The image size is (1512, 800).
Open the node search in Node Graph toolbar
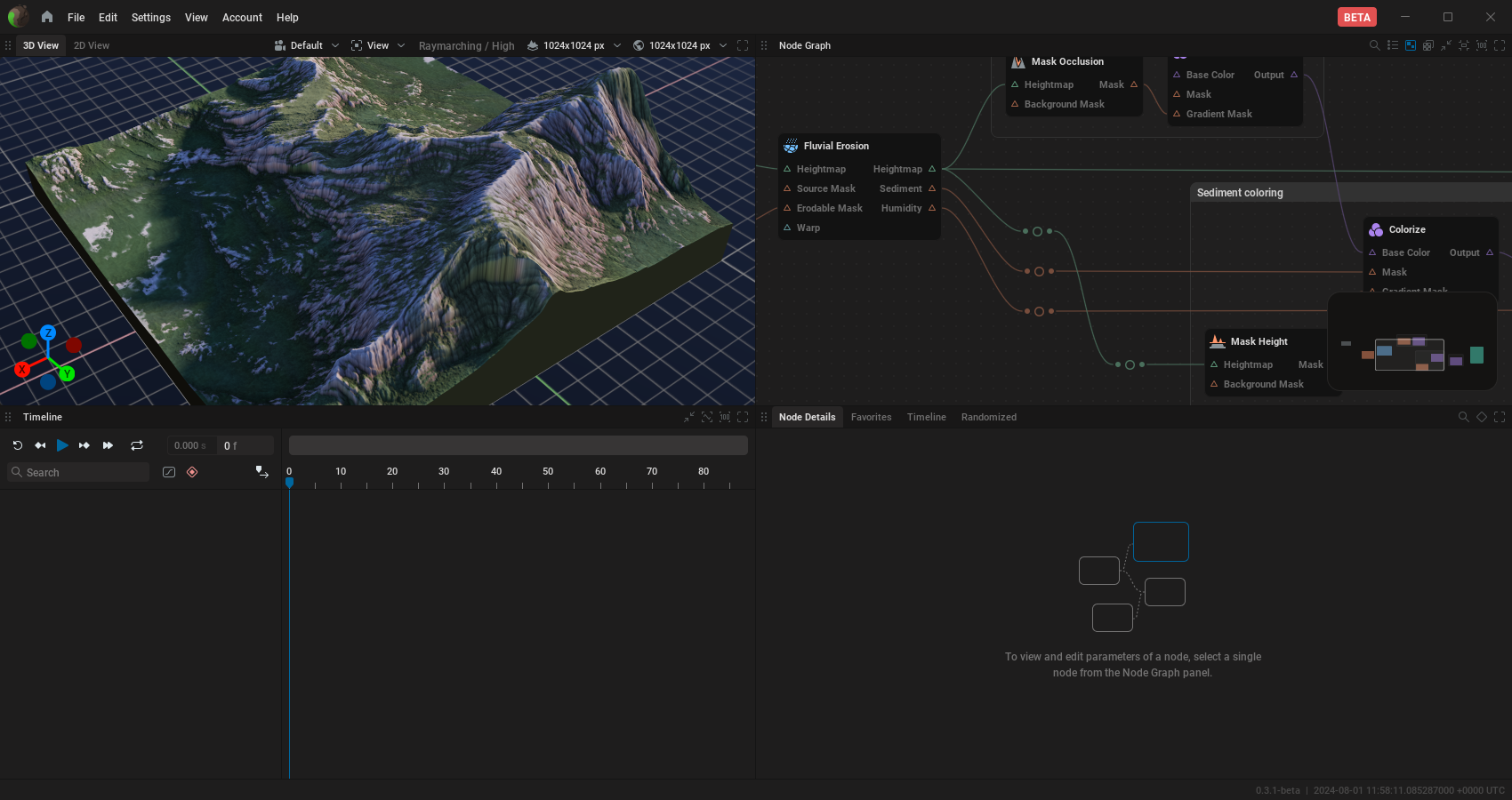[x=1374, y=44]
